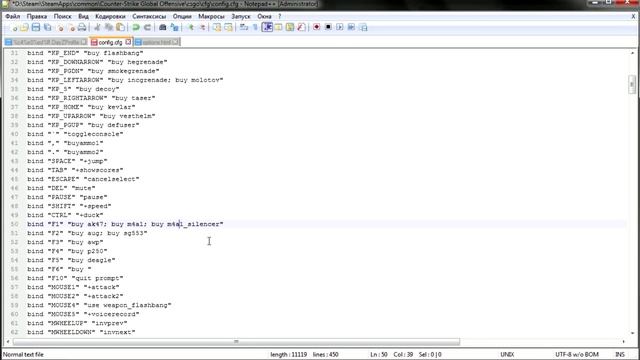Click the Zoom In toolbar icon
The image size is (640, 360).
coord(190,27)
